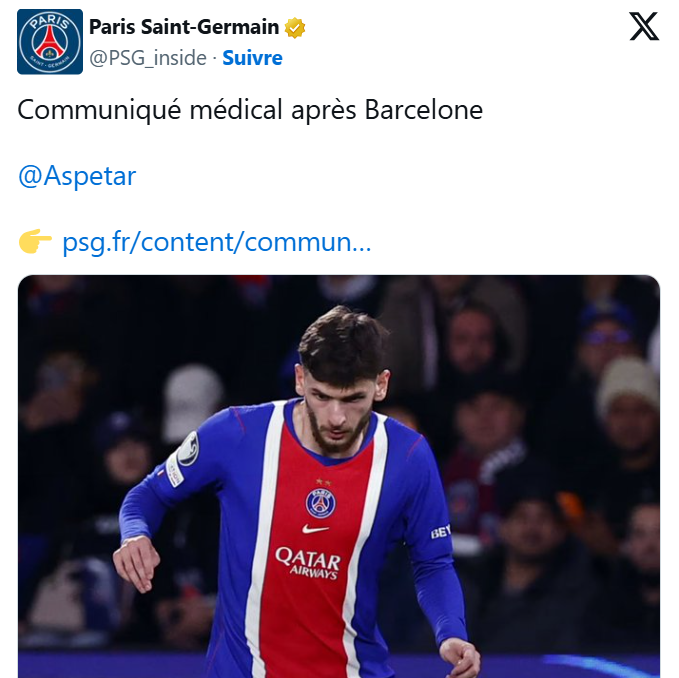Click the two gold stars above crest

click(323, 482)
